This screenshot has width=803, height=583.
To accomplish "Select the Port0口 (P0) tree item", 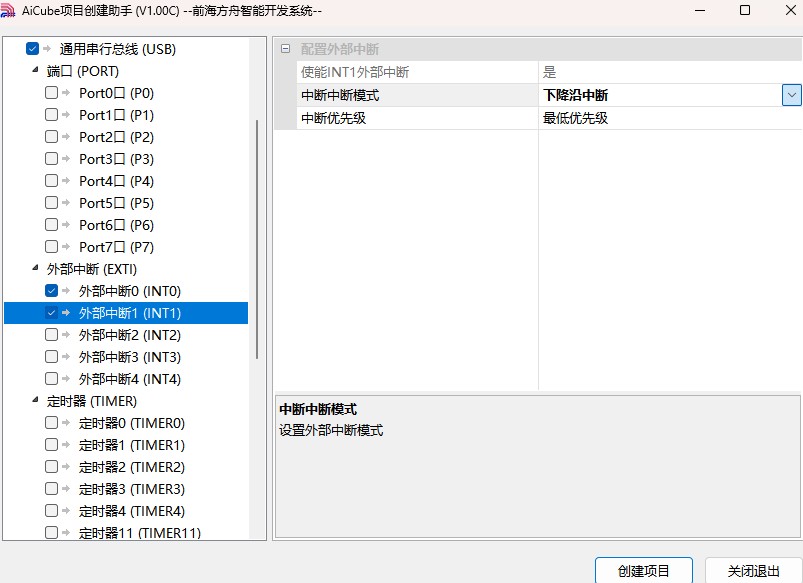I will click(x=116, y=93).
